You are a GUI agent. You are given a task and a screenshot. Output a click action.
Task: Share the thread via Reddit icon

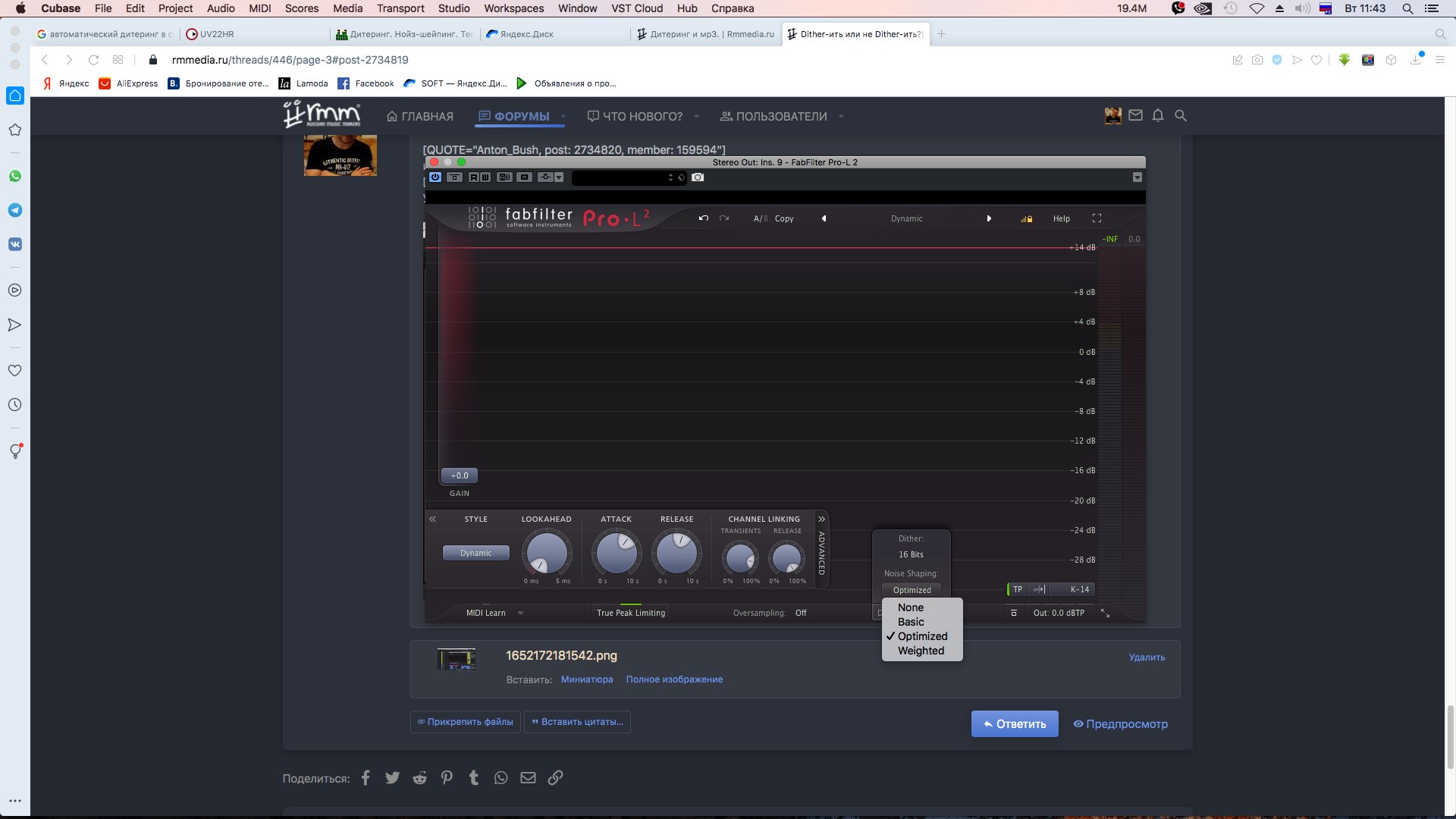click(419, 778)
